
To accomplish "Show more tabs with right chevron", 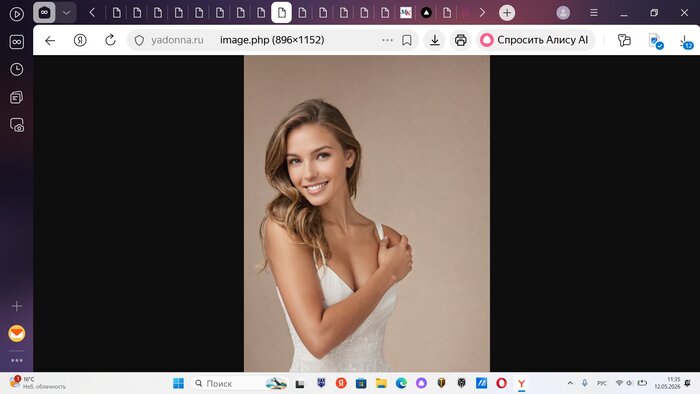I will (482, 13).
